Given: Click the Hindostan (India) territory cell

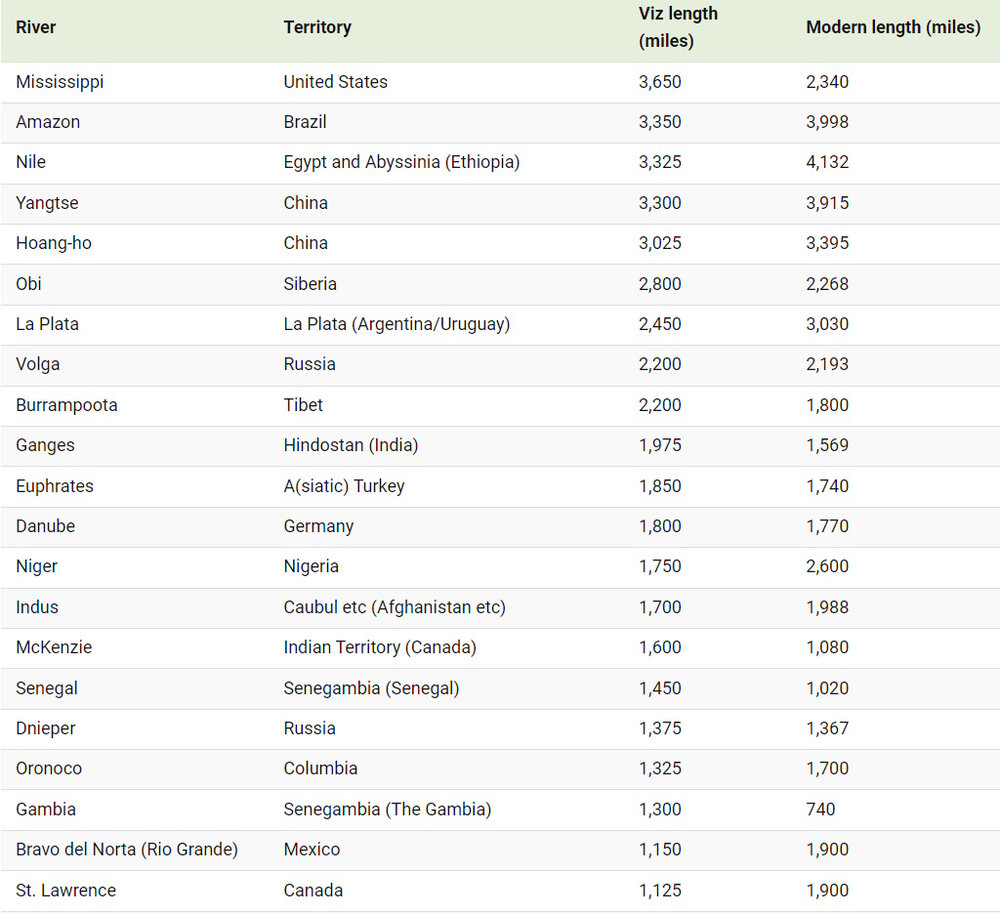Looking at the screenshot, I should coord(350,445).
